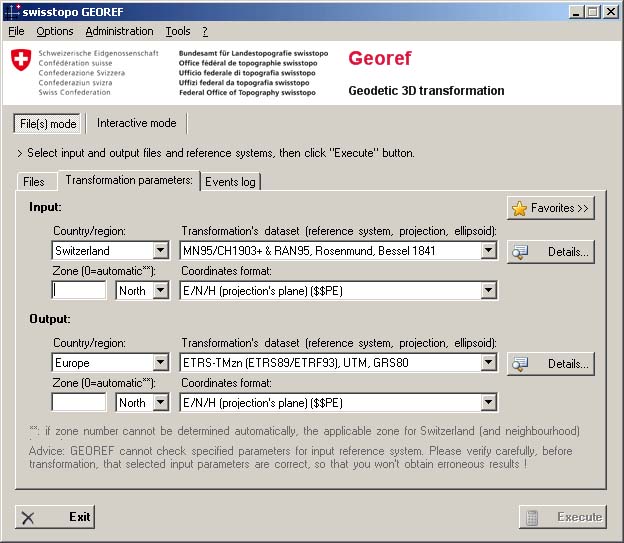Minimize the swisstopo GEOREF window
The height and width of the screenshot is (543, 624).
click(575, 12)
